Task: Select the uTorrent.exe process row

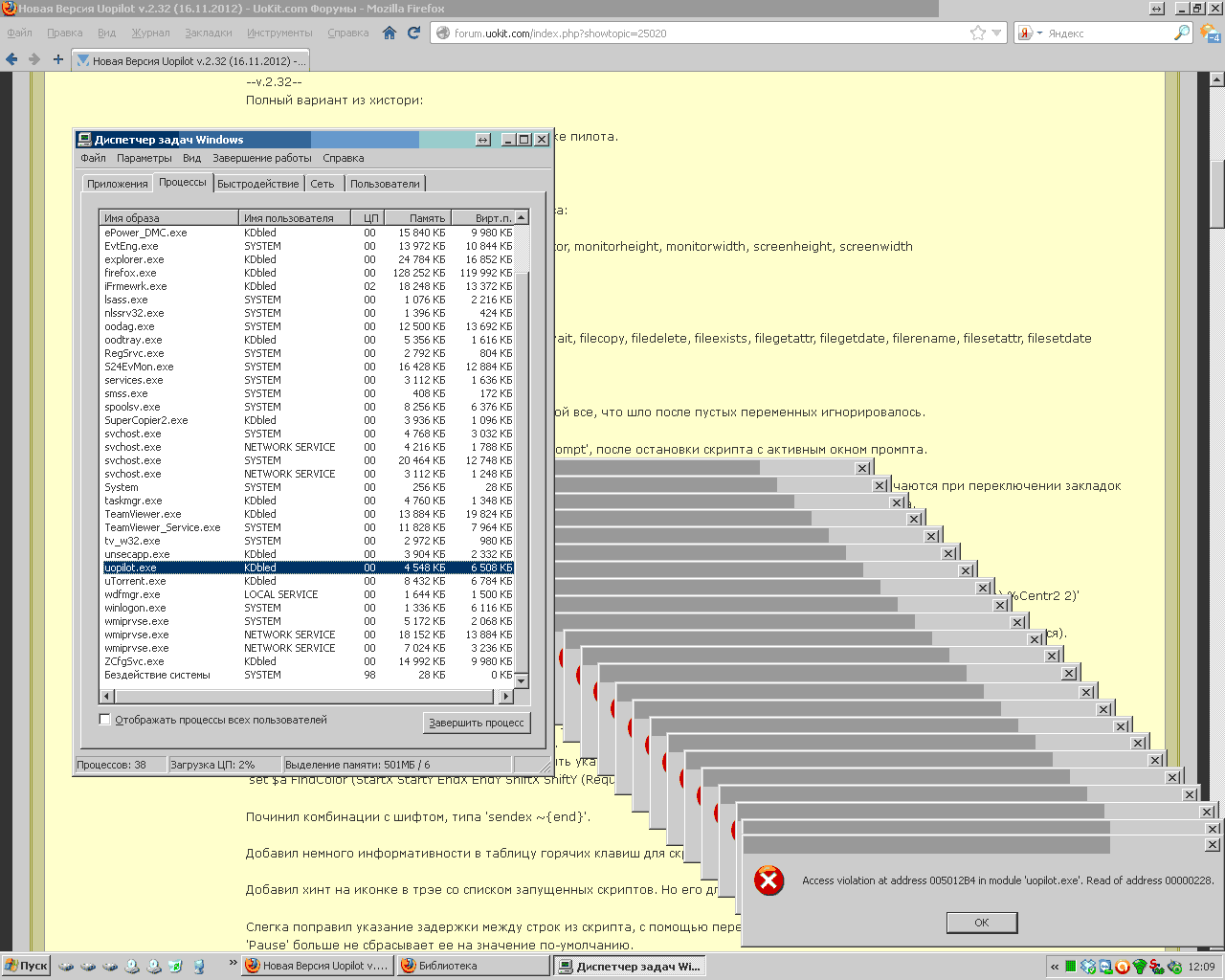Action: pyautogui.click(x=135, y=581)
